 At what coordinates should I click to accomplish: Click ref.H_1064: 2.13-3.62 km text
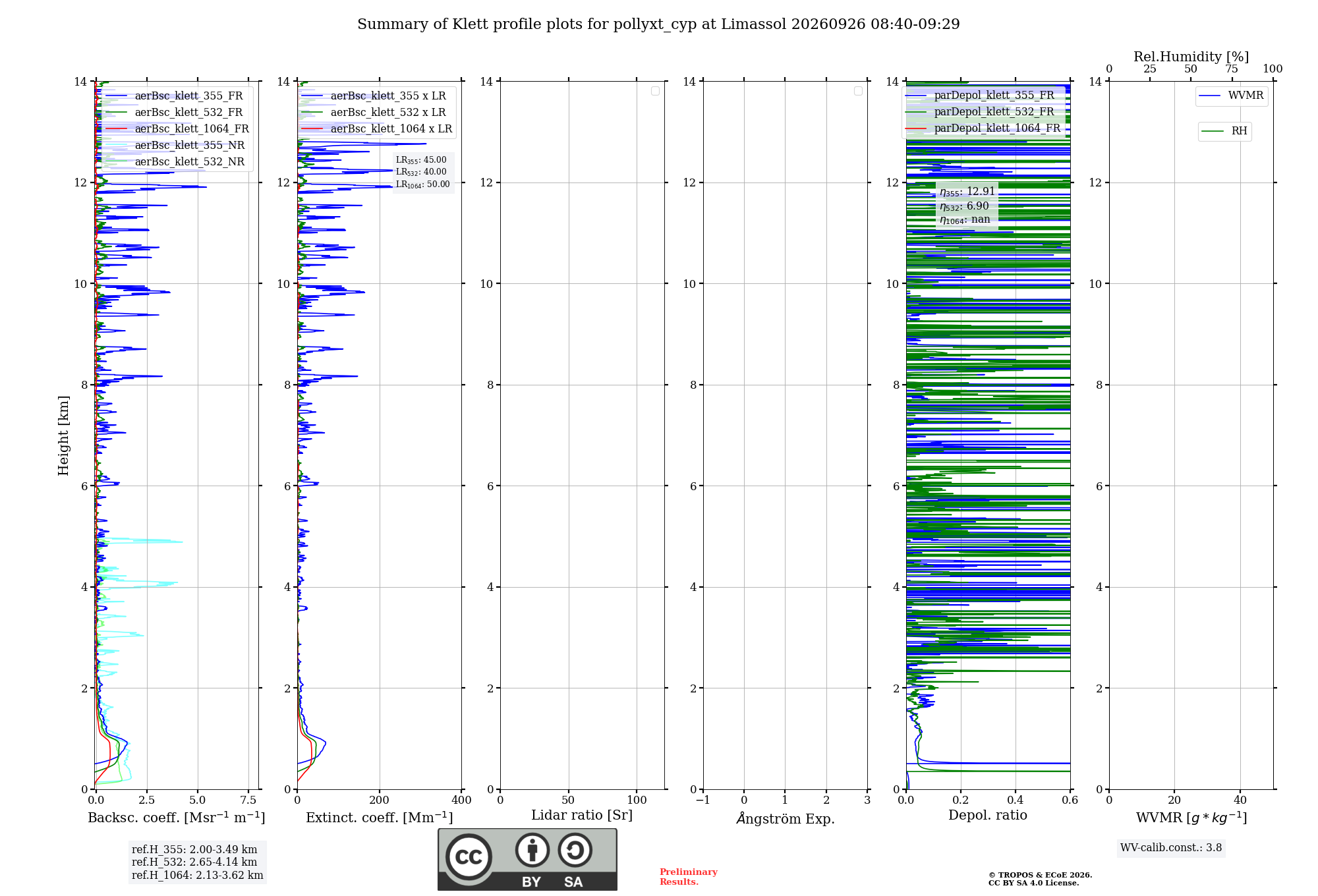pos(197,876)
